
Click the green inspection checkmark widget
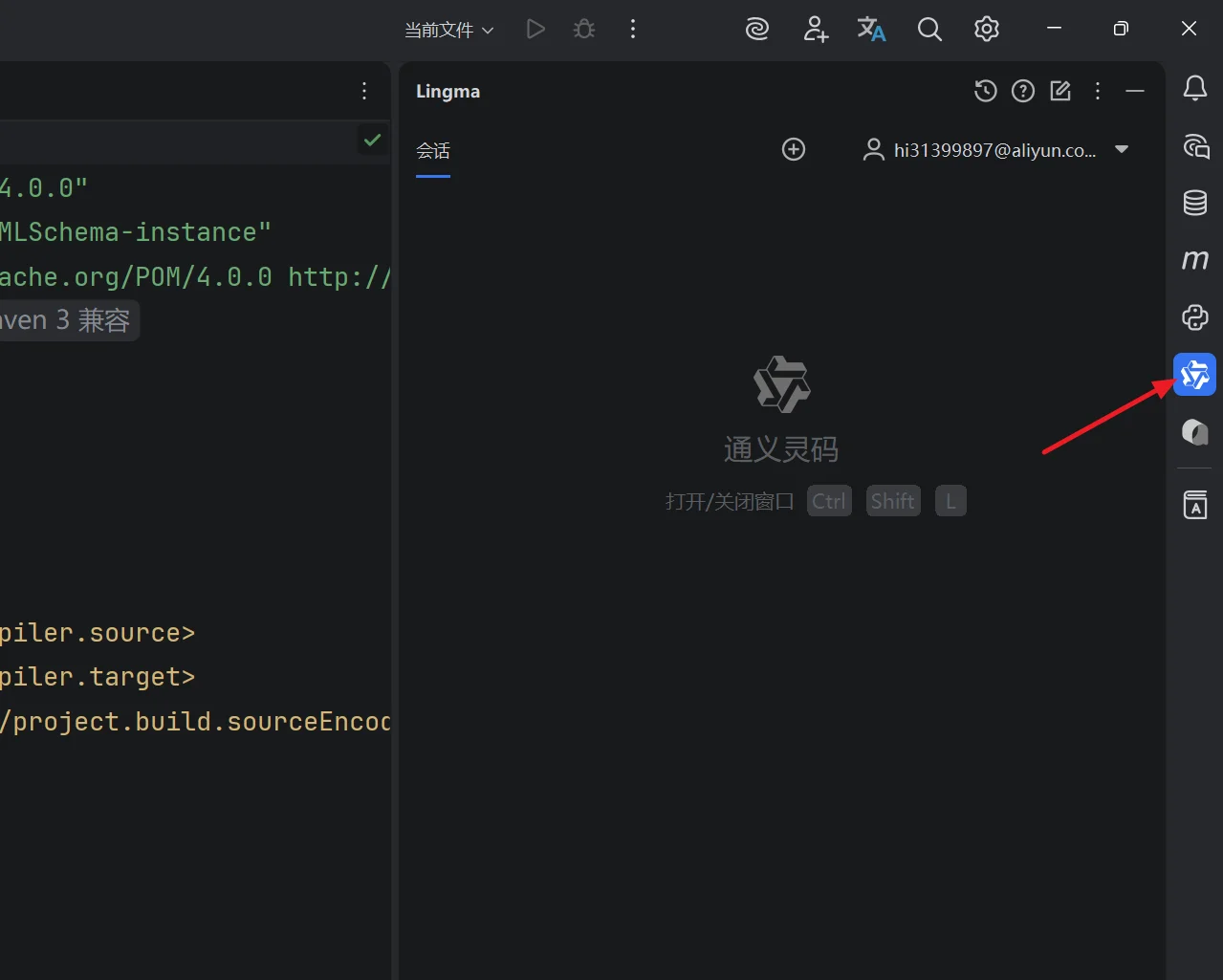(372, 141)
